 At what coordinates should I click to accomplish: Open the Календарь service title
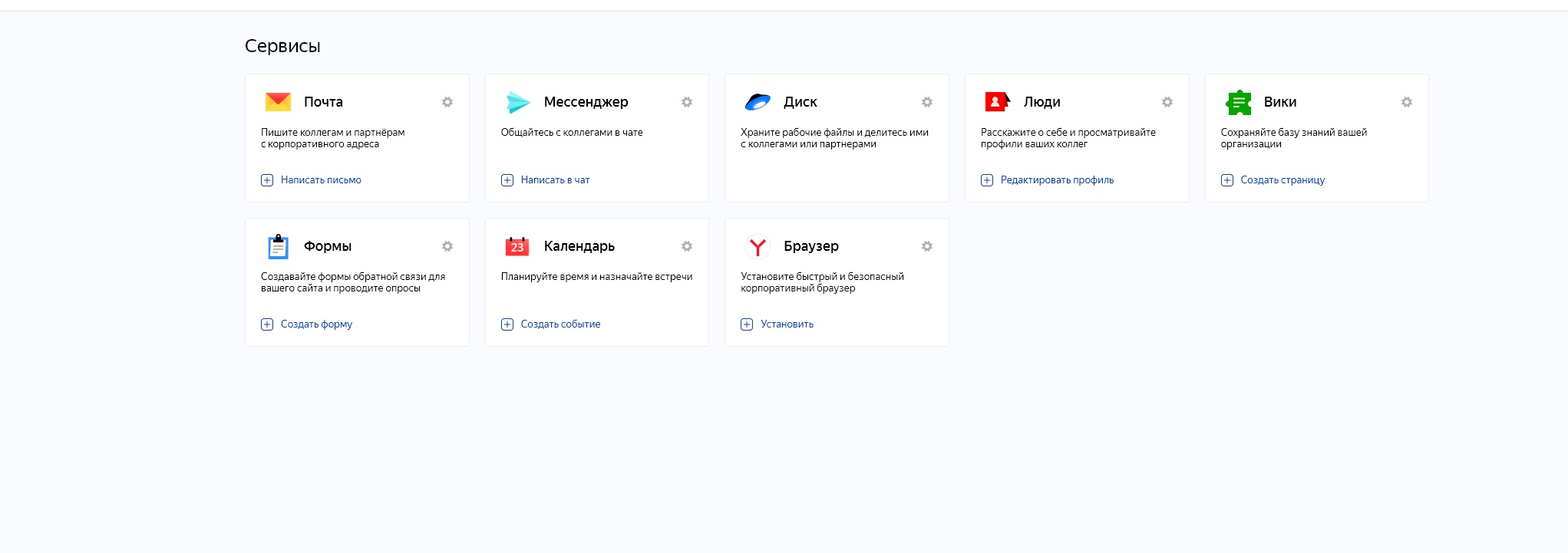pos(579,246)
